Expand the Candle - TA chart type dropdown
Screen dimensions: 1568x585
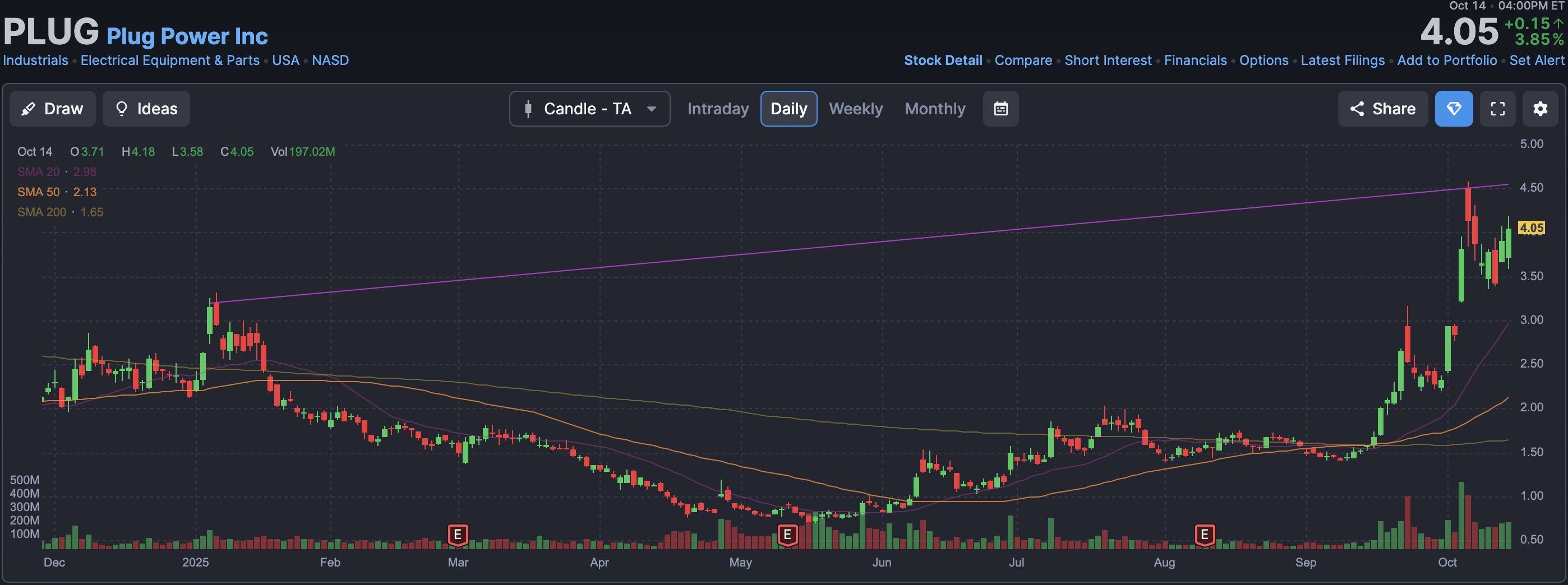click(x=589, y=109)
